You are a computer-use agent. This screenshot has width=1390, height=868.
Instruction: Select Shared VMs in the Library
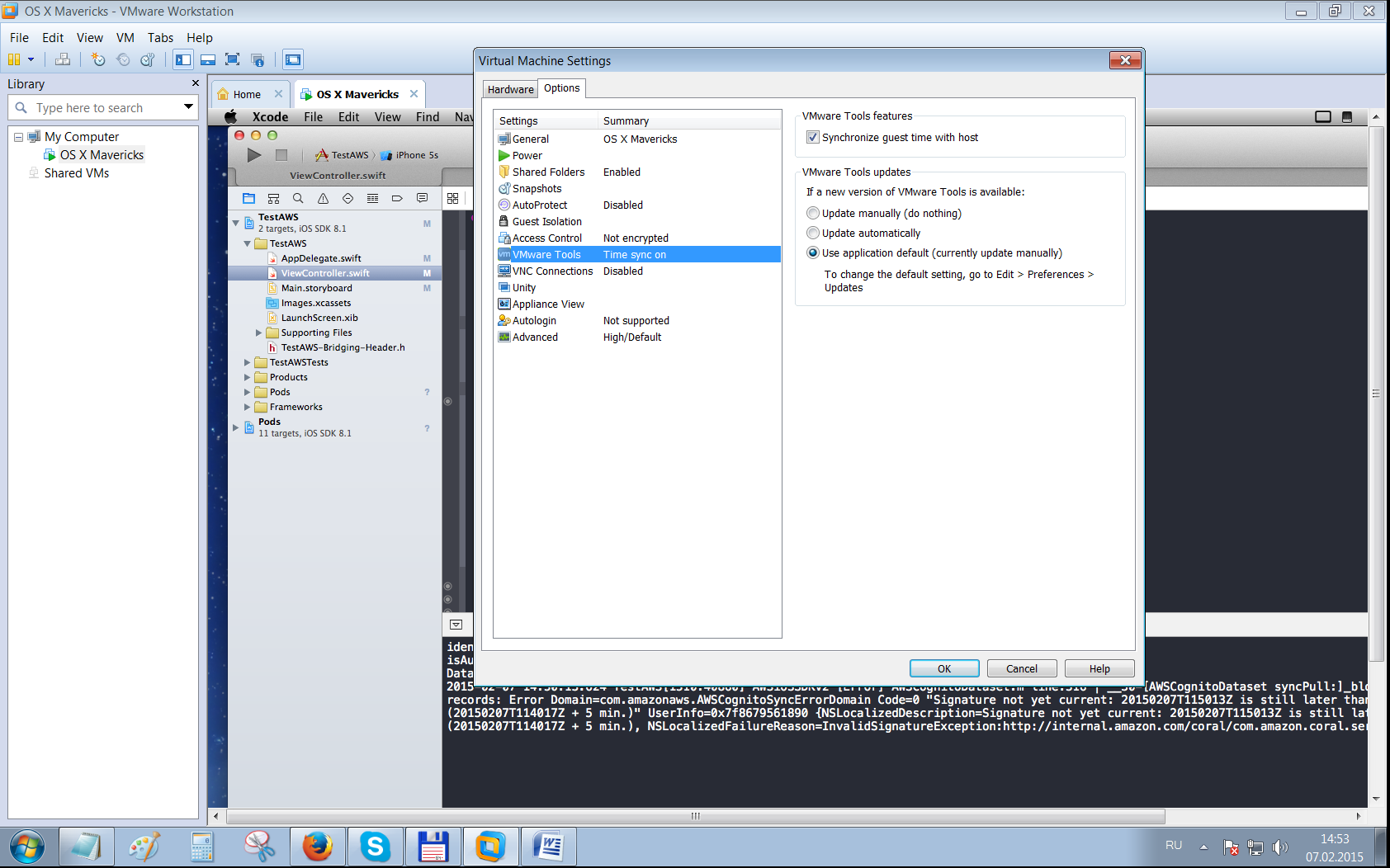pyautogui.click(x=76, y=173)
